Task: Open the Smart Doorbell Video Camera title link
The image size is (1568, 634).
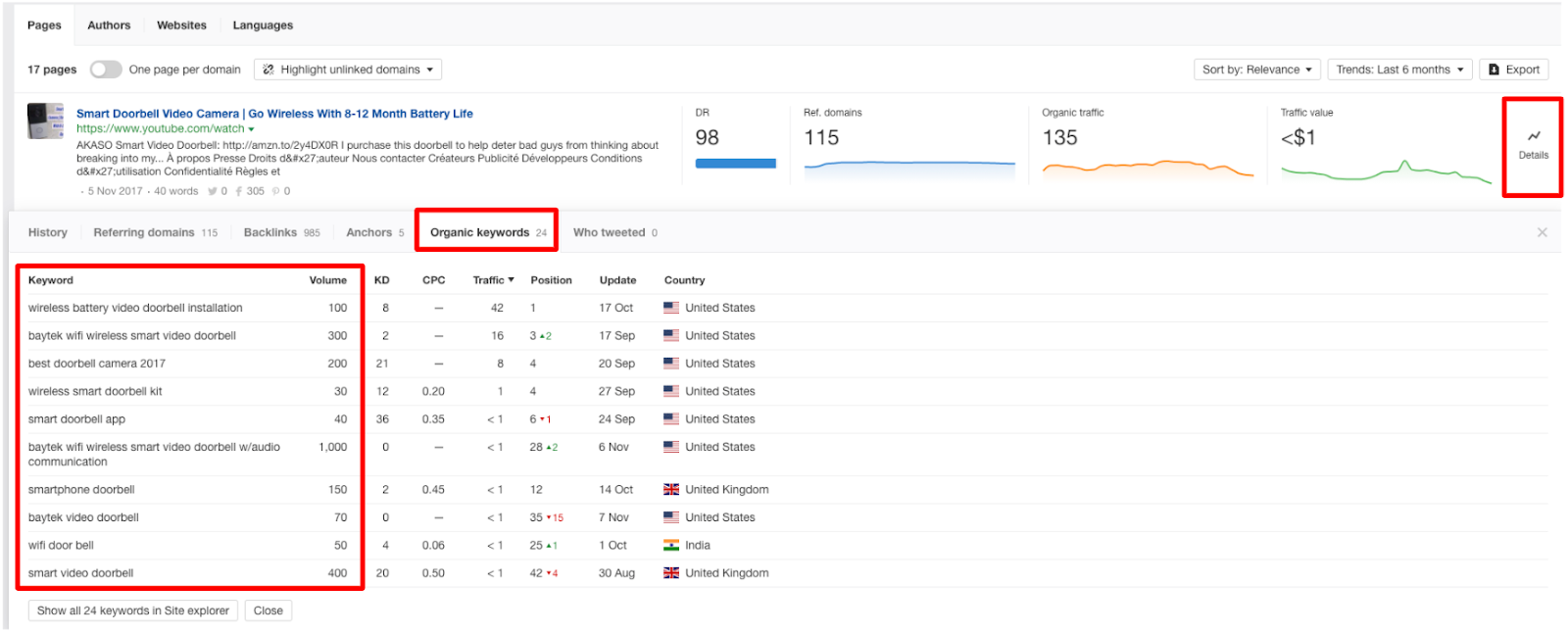Action: click(274, 114)
